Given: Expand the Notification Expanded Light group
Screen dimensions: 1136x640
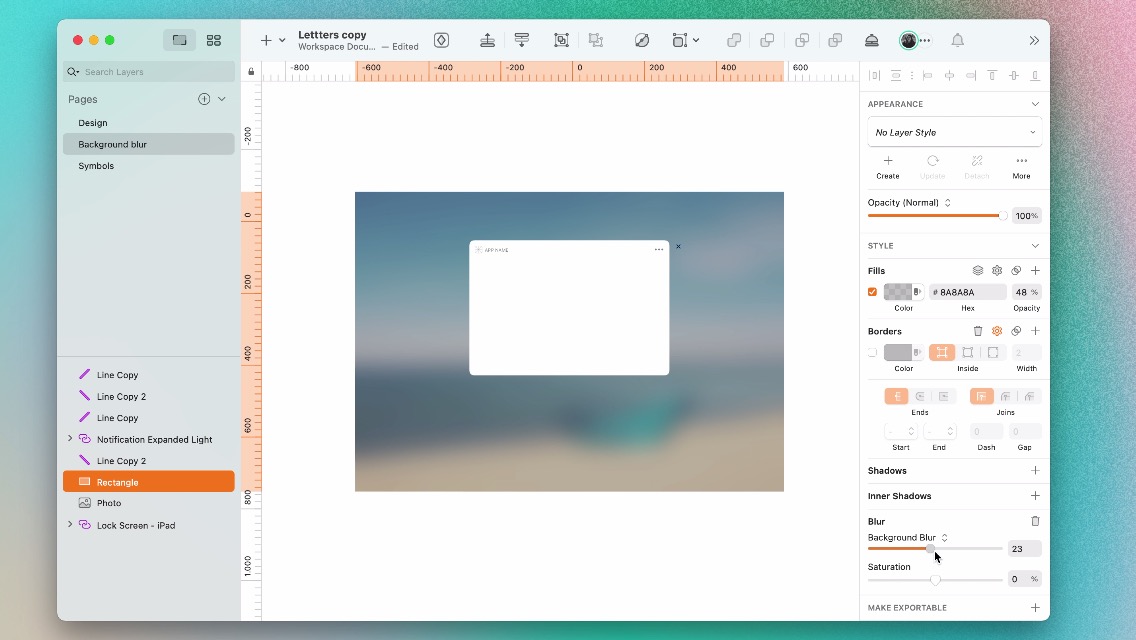Looking at the screenshot, I should click(70, 439).
